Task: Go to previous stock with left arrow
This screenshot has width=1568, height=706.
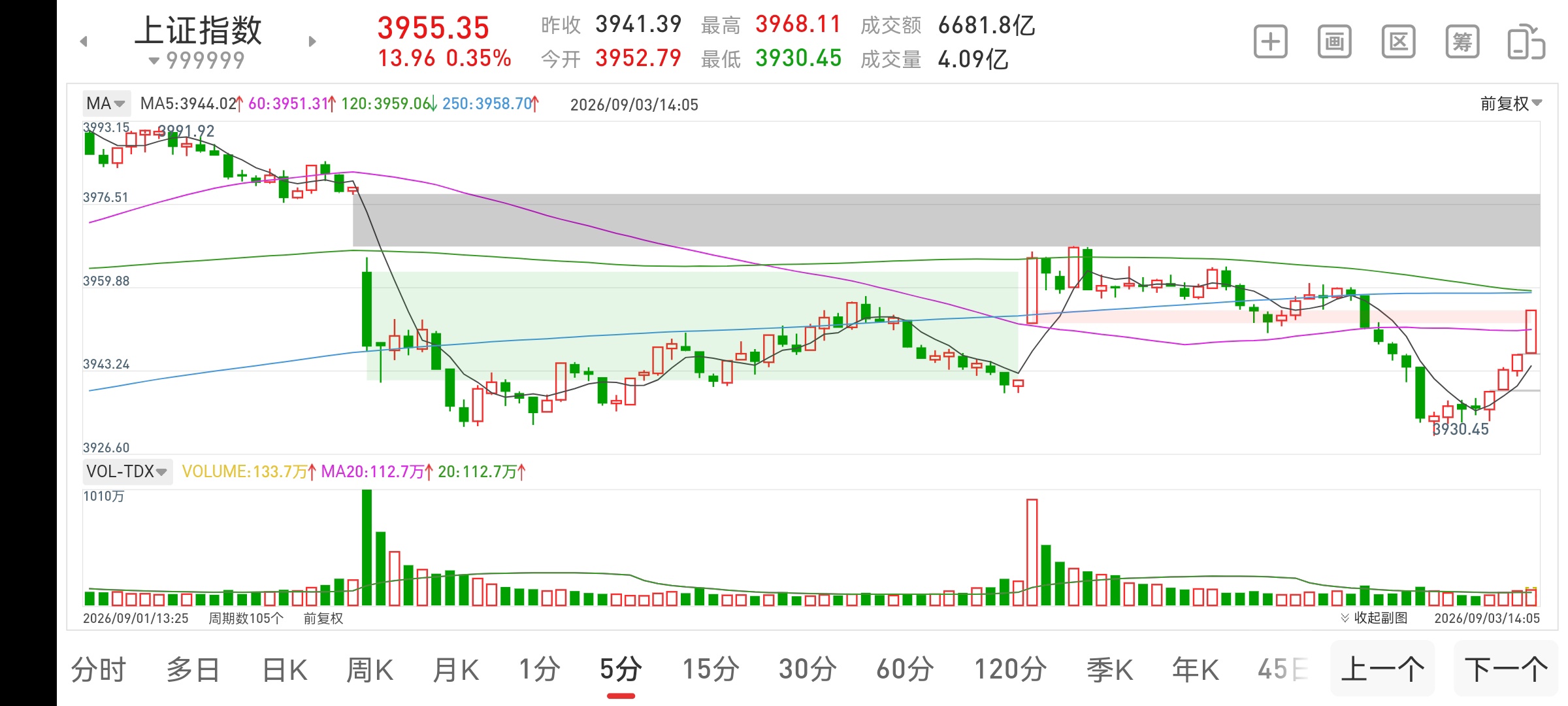Action: point(84,42)
